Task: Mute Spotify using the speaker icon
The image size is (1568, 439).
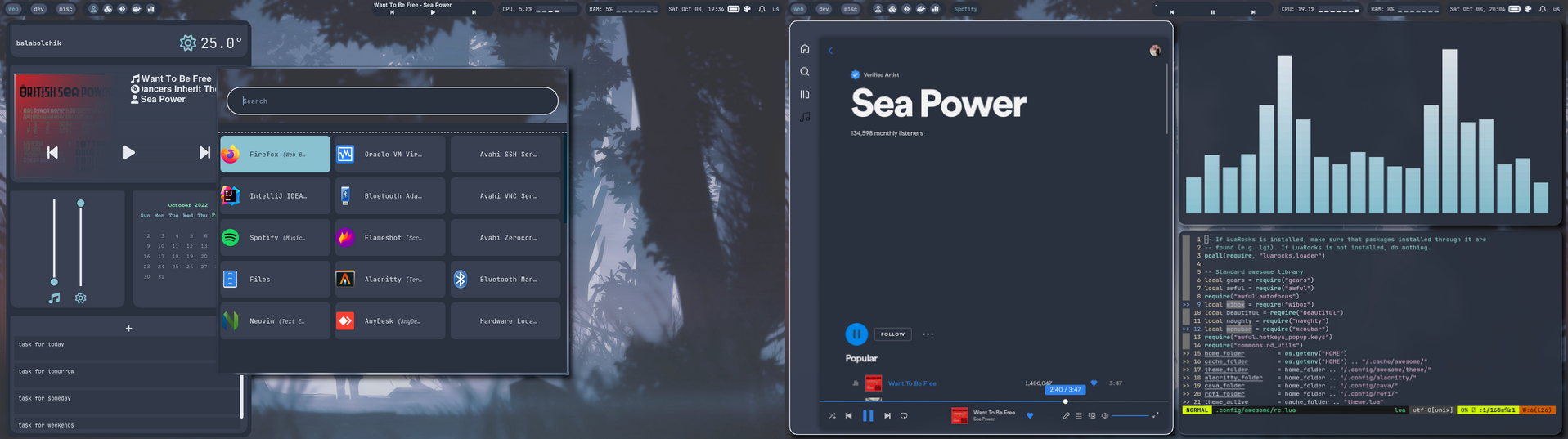Action: (1105, 415)
